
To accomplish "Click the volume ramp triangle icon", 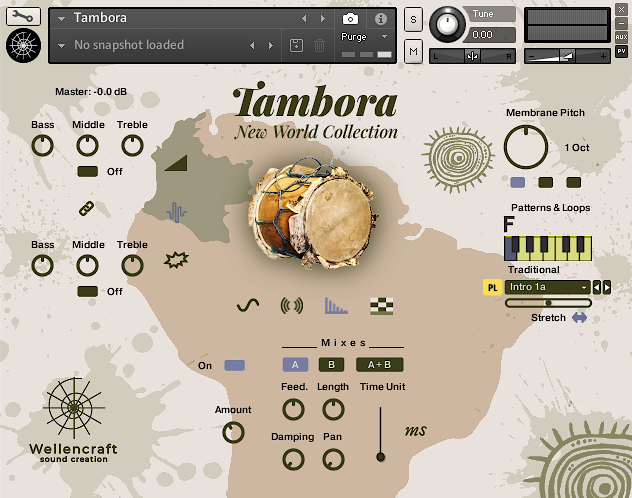I will [176, 163].
